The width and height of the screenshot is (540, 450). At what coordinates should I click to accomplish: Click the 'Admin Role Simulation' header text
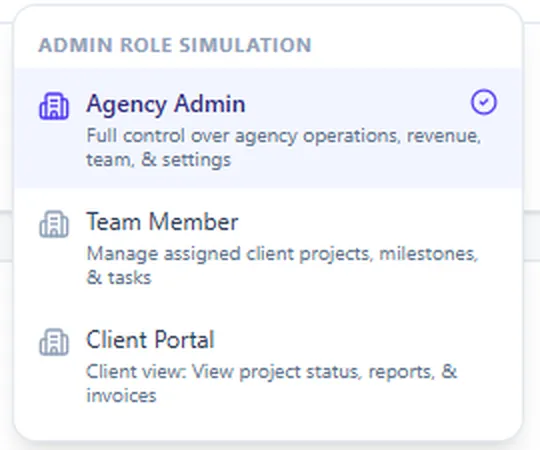tap(175, 45)
